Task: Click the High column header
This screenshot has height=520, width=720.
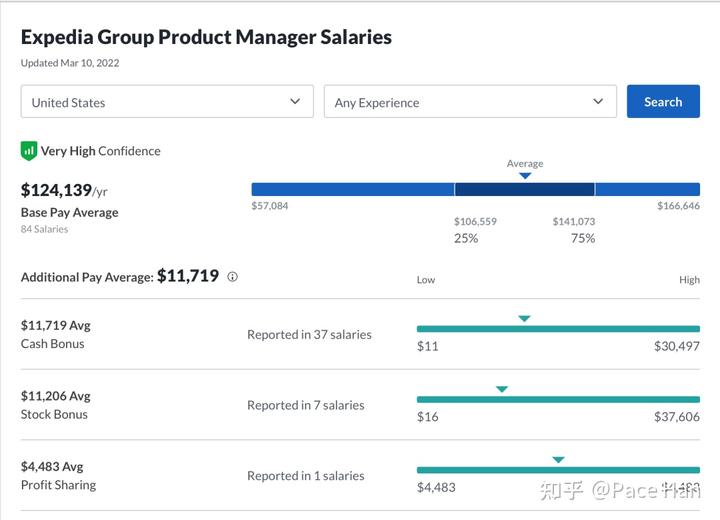Action: tap(689, 280)
